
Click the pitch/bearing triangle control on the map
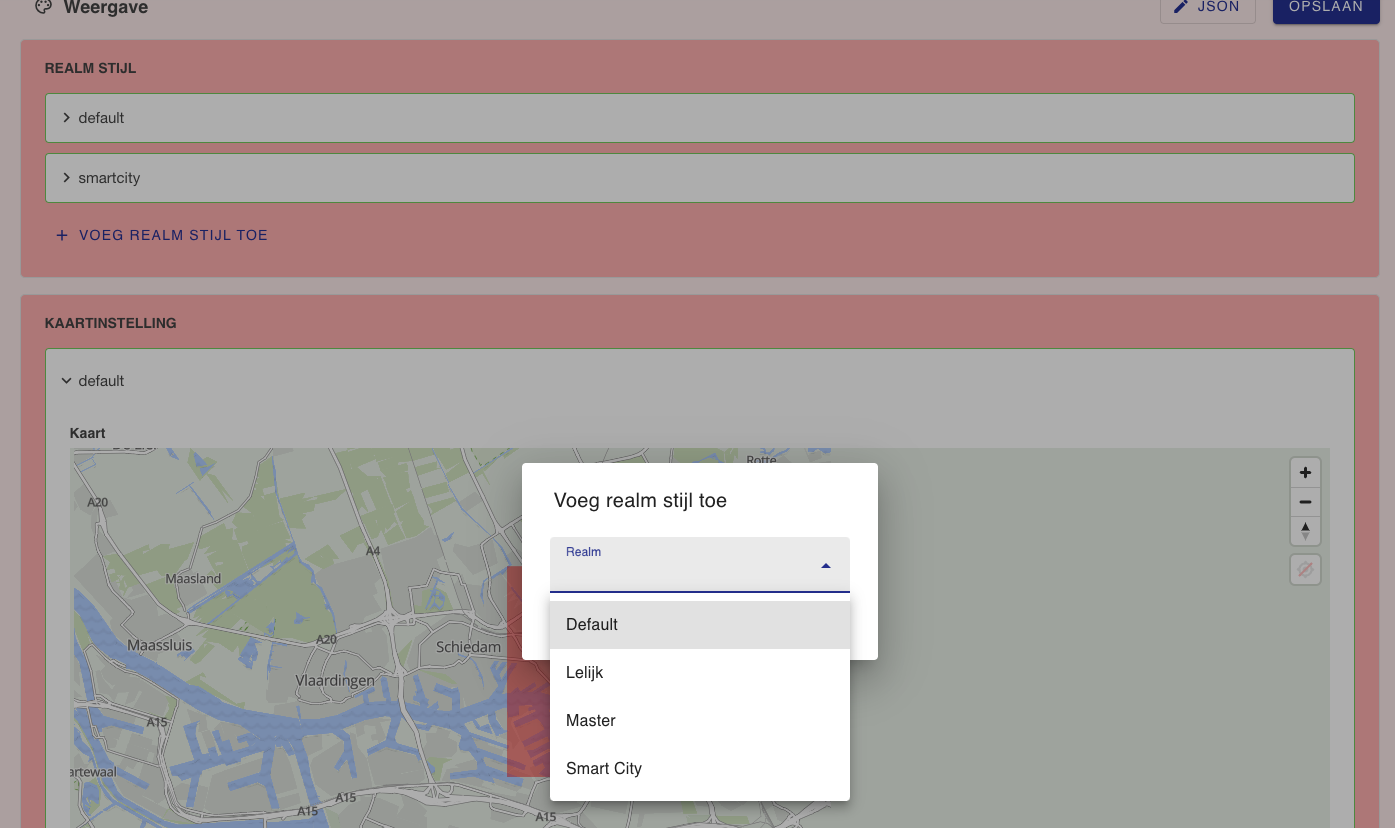tap(1305, 531)
